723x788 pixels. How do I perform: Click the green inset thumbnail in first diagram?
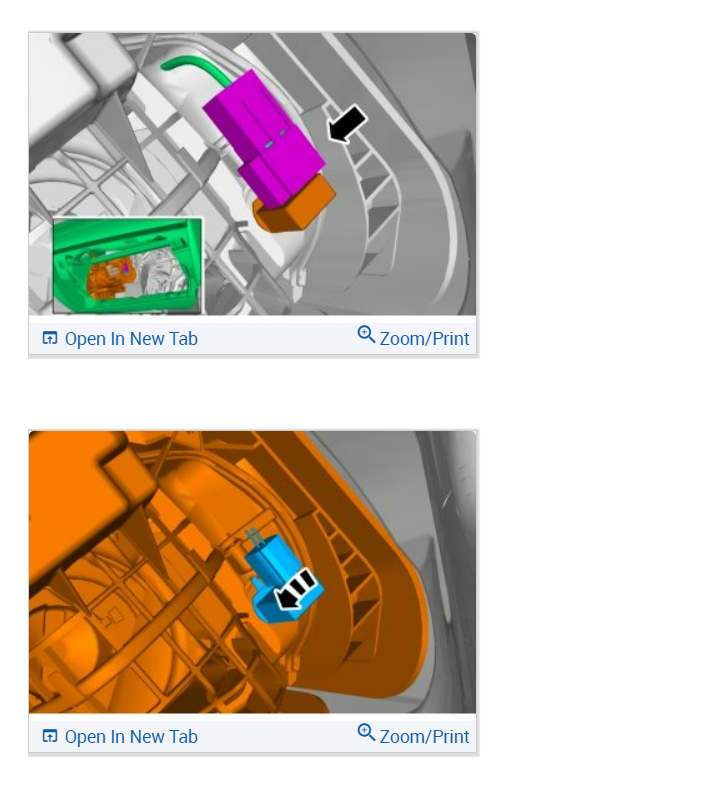coord(128,265)
